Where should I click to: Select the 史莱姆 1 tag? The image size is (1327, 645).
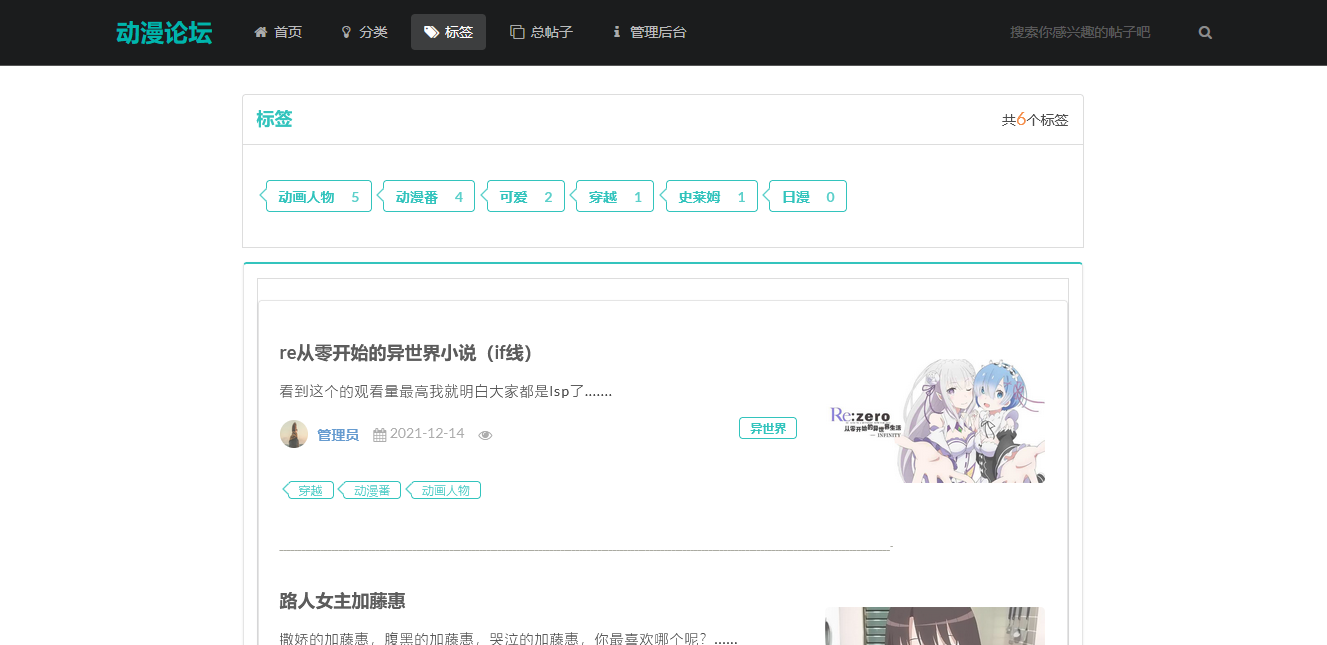[711, 196]
